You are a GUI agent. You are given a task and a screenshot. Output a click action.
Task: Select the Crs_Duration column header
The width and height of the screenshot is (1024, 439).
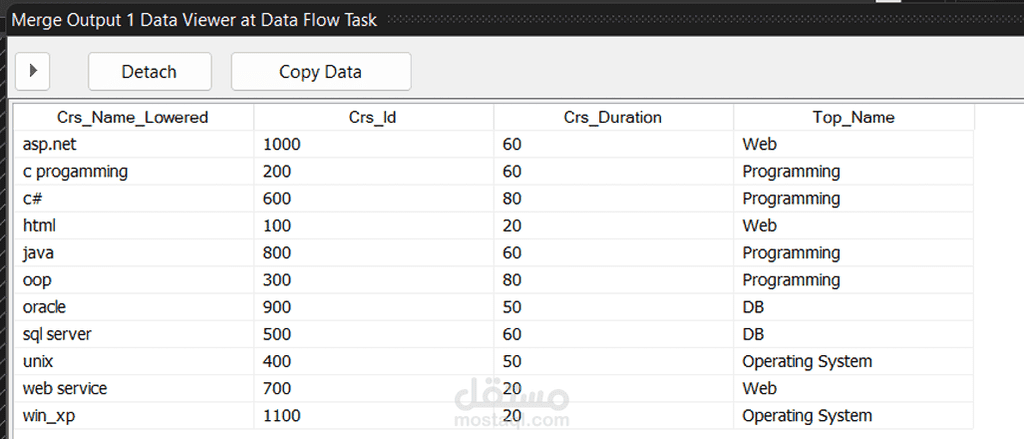(x=613, y=118)
